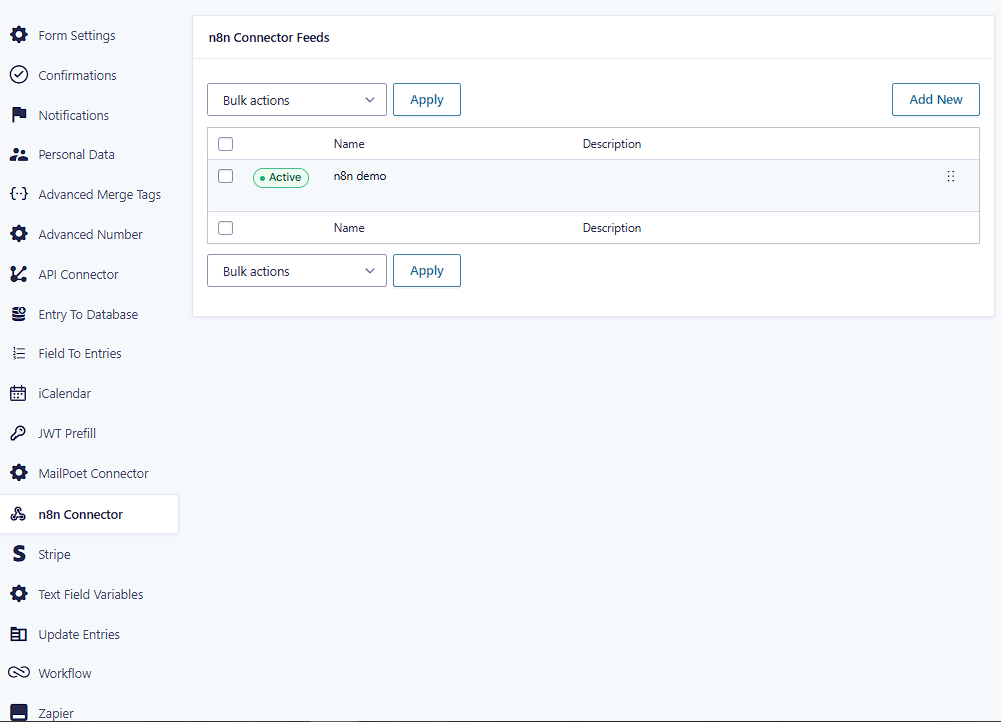Toggle the Active status badge on n8n demo
1001x722 pixels.
[x=280, y=177]
